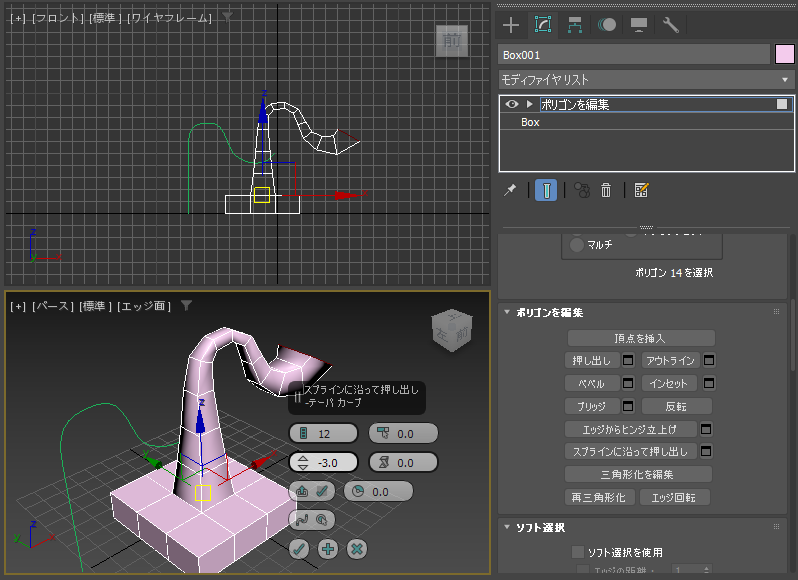Click the 押し出し button
The image size is (798, 580).
coord(592,361)
